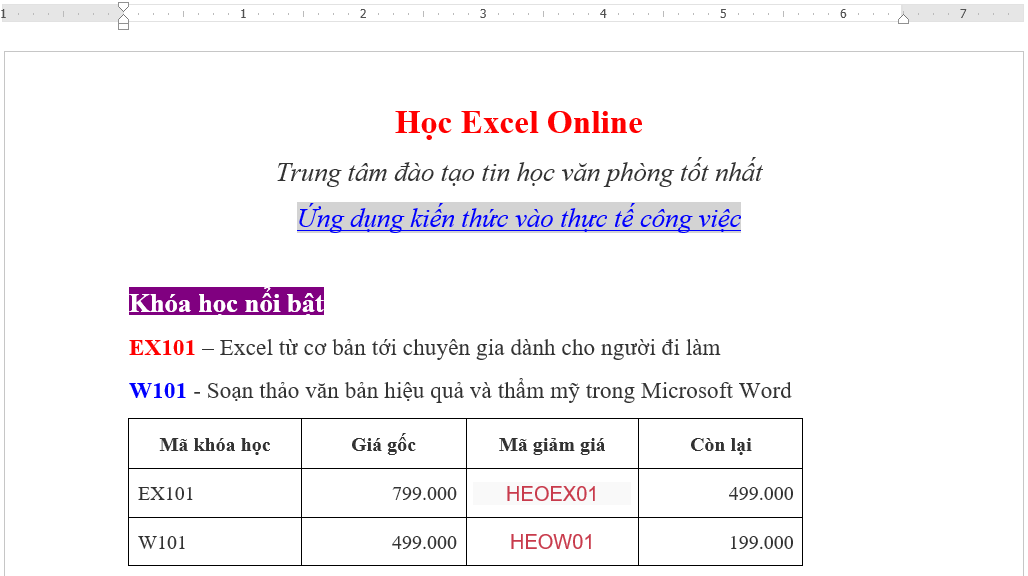Click the table header "Giá gốc"
This screenshot has height=576, width=1028.
pos(383,444)
